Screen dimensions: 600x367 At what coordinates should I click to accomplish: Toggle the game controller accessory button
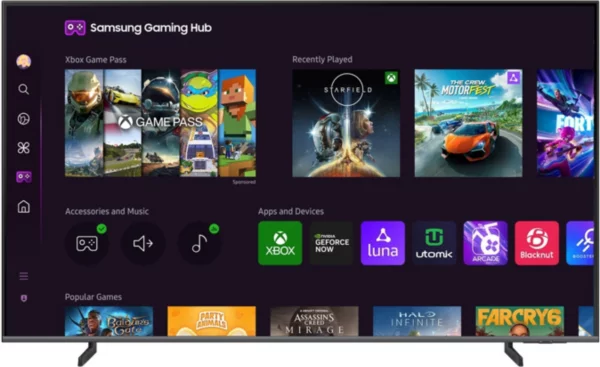tap(87, 243)
